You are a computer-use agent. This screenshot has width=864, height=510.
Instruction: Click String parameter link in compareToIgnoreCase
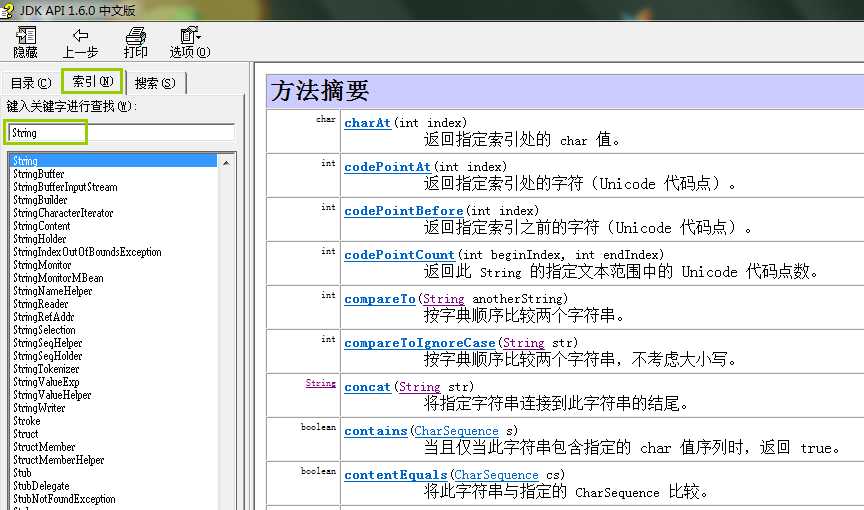[523, 343]
